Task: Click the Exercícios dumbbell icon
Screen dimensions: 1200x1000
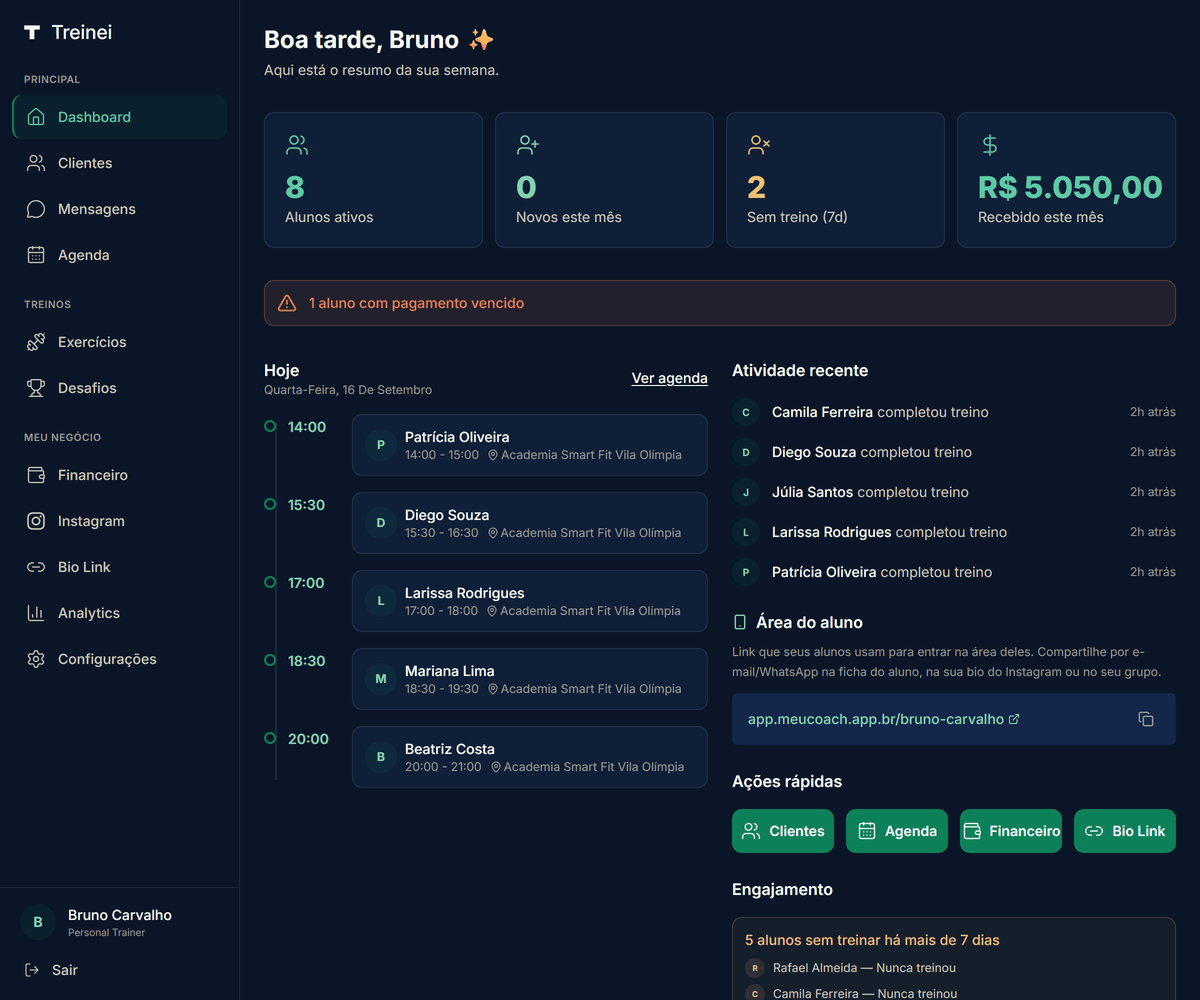Action: (36, 342)
